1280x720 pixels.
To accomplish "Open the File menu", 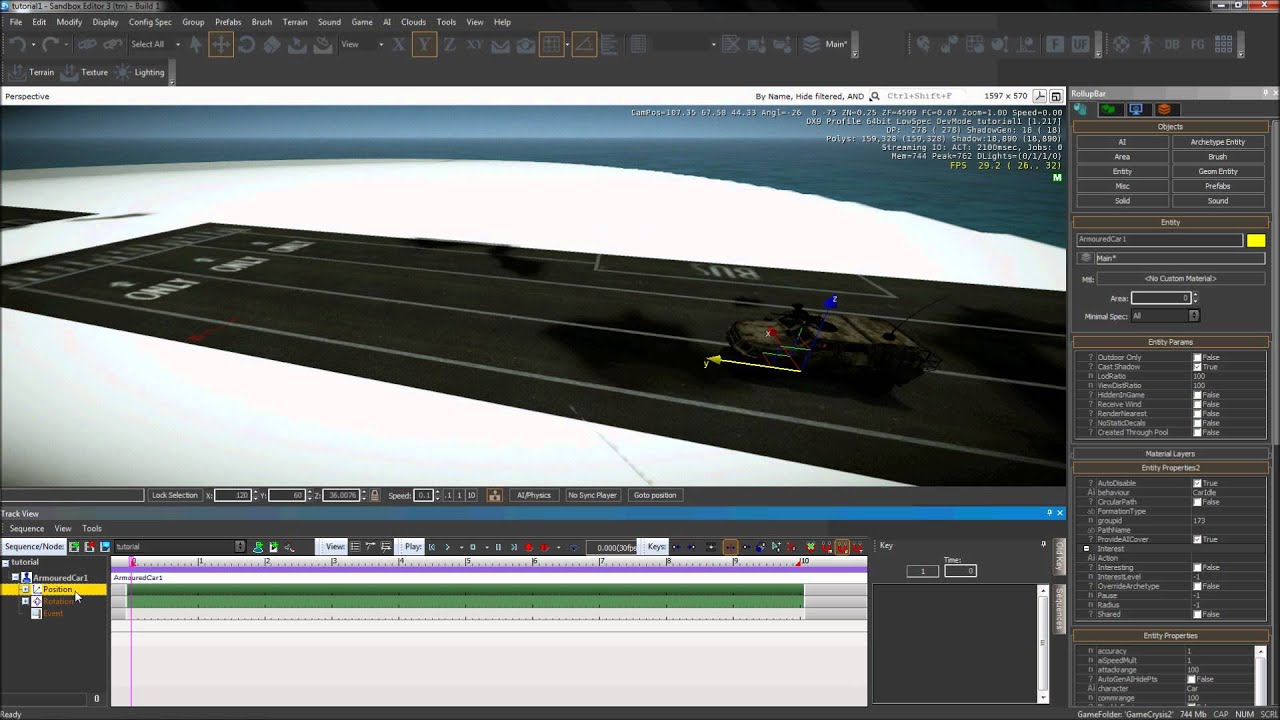I will tap(16, 22).
